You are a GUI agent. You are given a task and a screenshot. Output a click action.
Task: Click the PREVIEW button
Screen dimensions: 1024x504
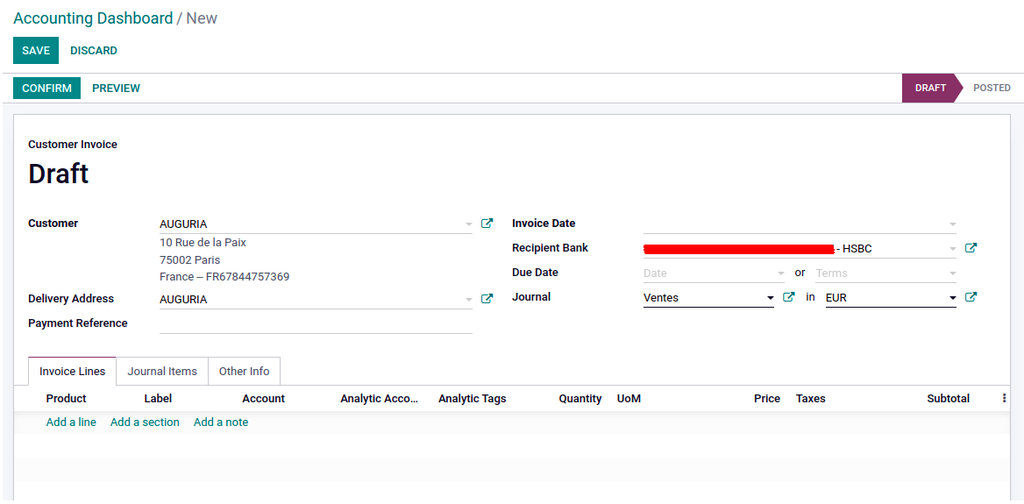[116, 88]
